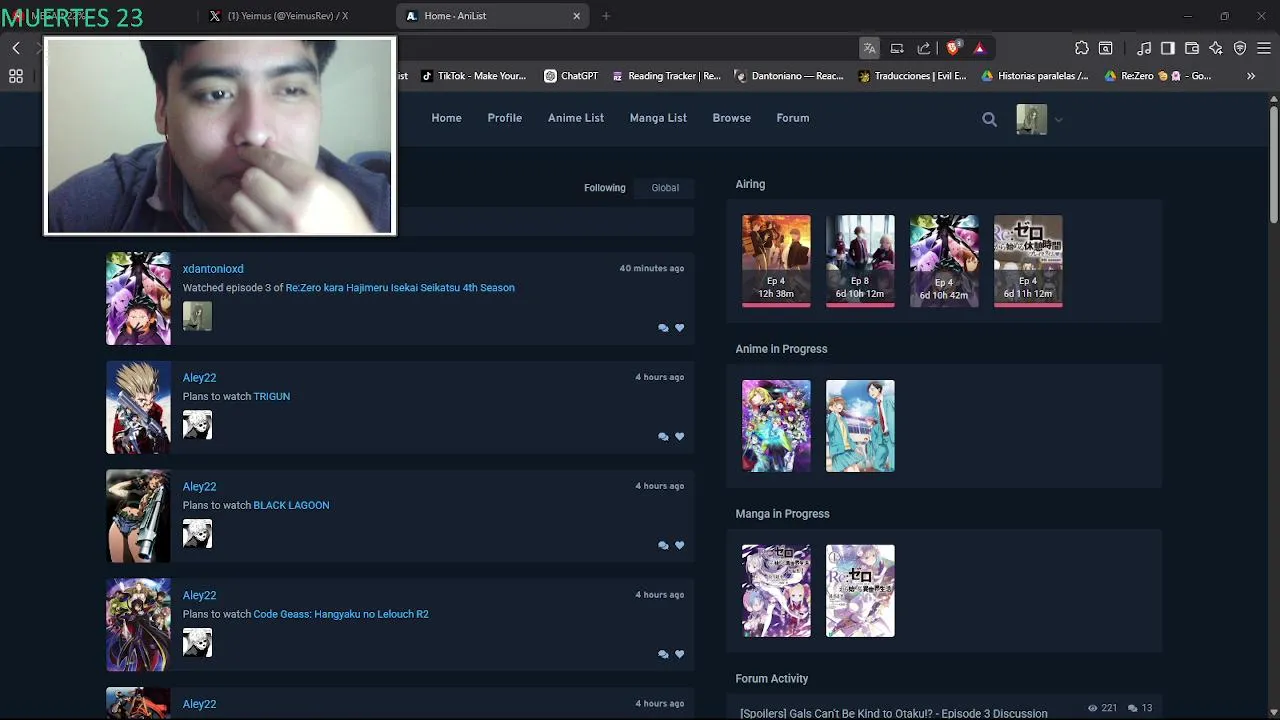Open the user avatar in AniList header
1280x720 pixels.
click(x=1031, y=119)
